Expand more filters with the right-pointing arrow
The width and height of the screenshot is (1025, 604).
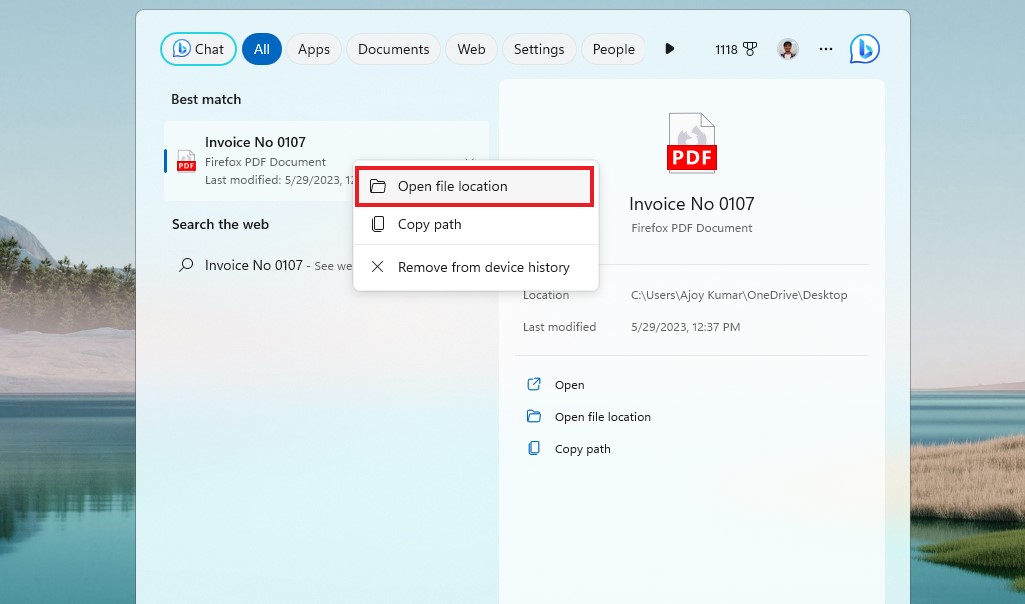[x=669, y=48]
